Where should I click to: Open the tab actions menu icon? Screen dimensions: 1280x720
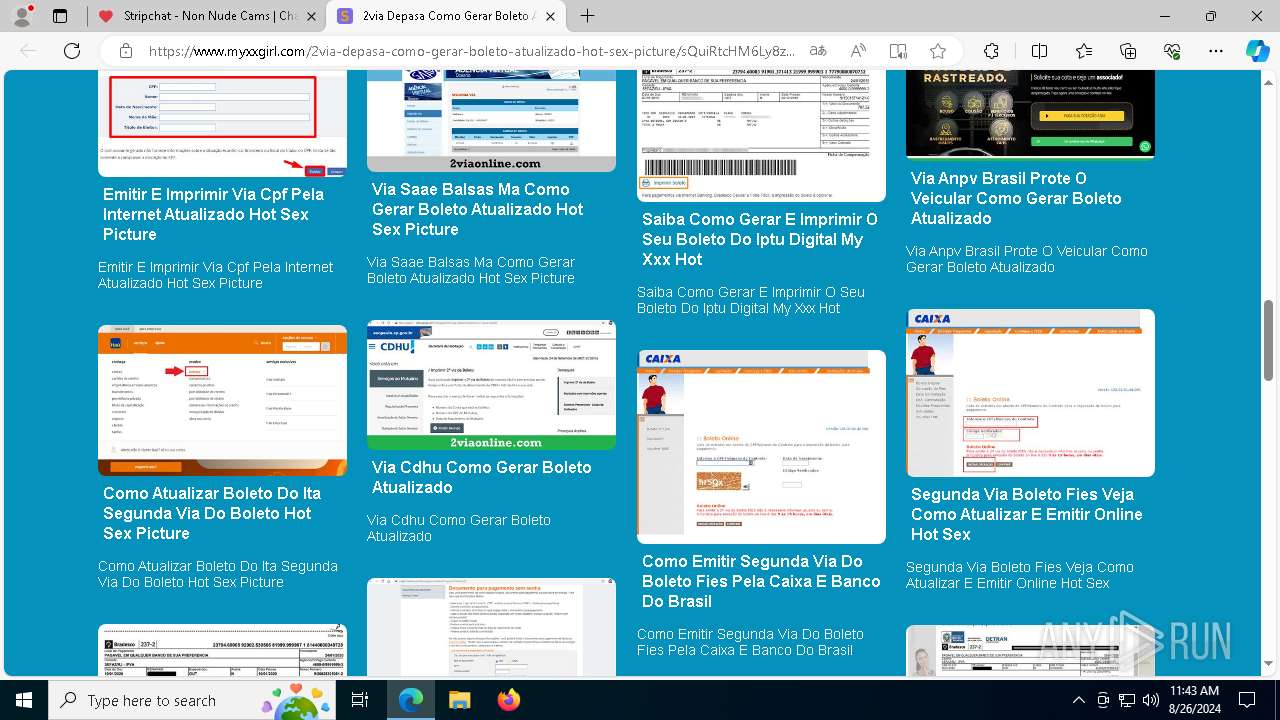click(x=60, y=16)
